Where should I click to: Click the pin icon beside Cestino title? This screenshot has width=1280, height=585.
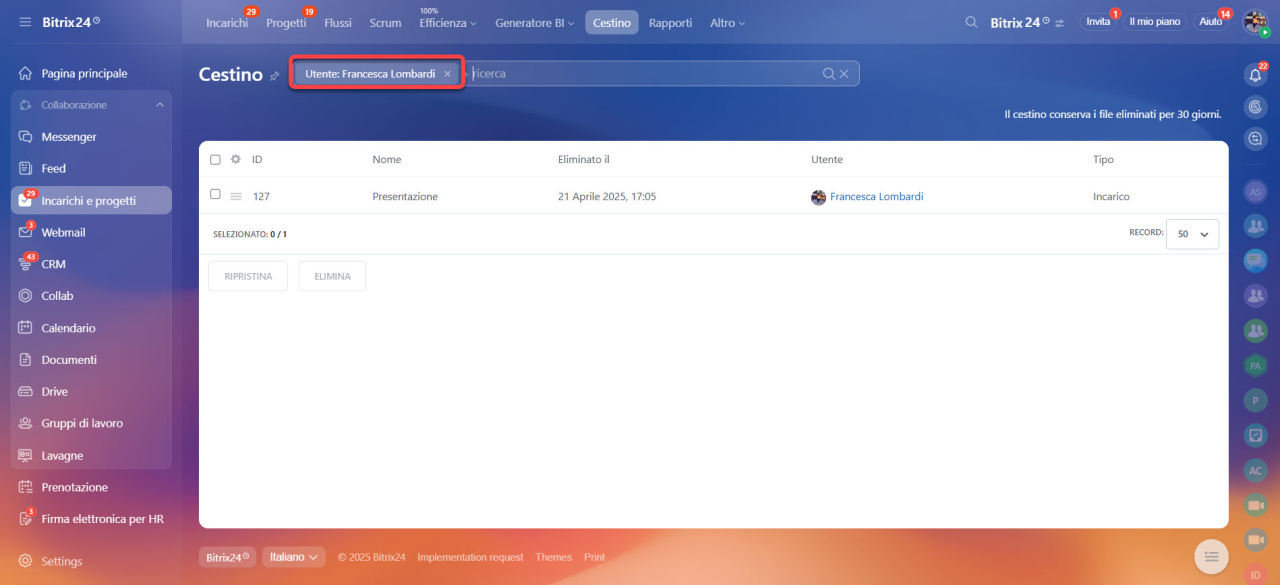pyautogui.click(x=275, y=76)
